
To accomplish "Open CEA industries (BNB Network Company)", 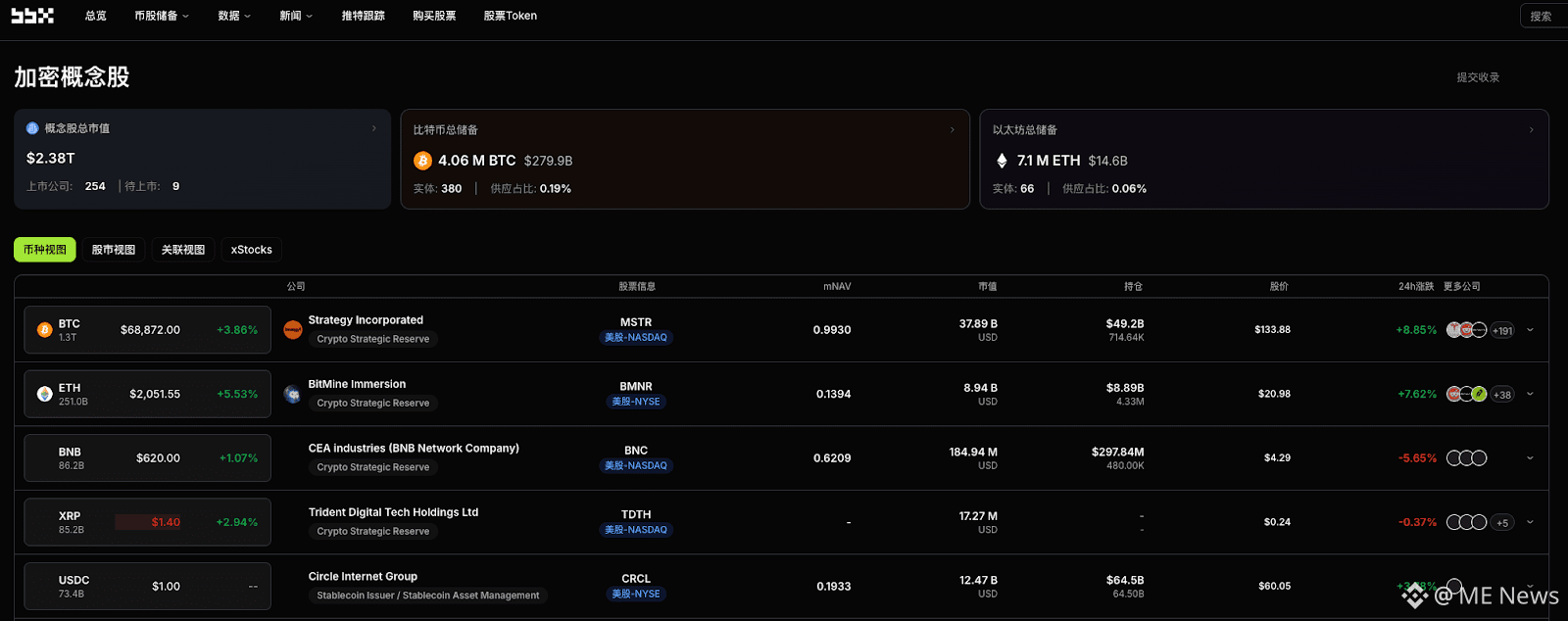I will coord(414,449).
